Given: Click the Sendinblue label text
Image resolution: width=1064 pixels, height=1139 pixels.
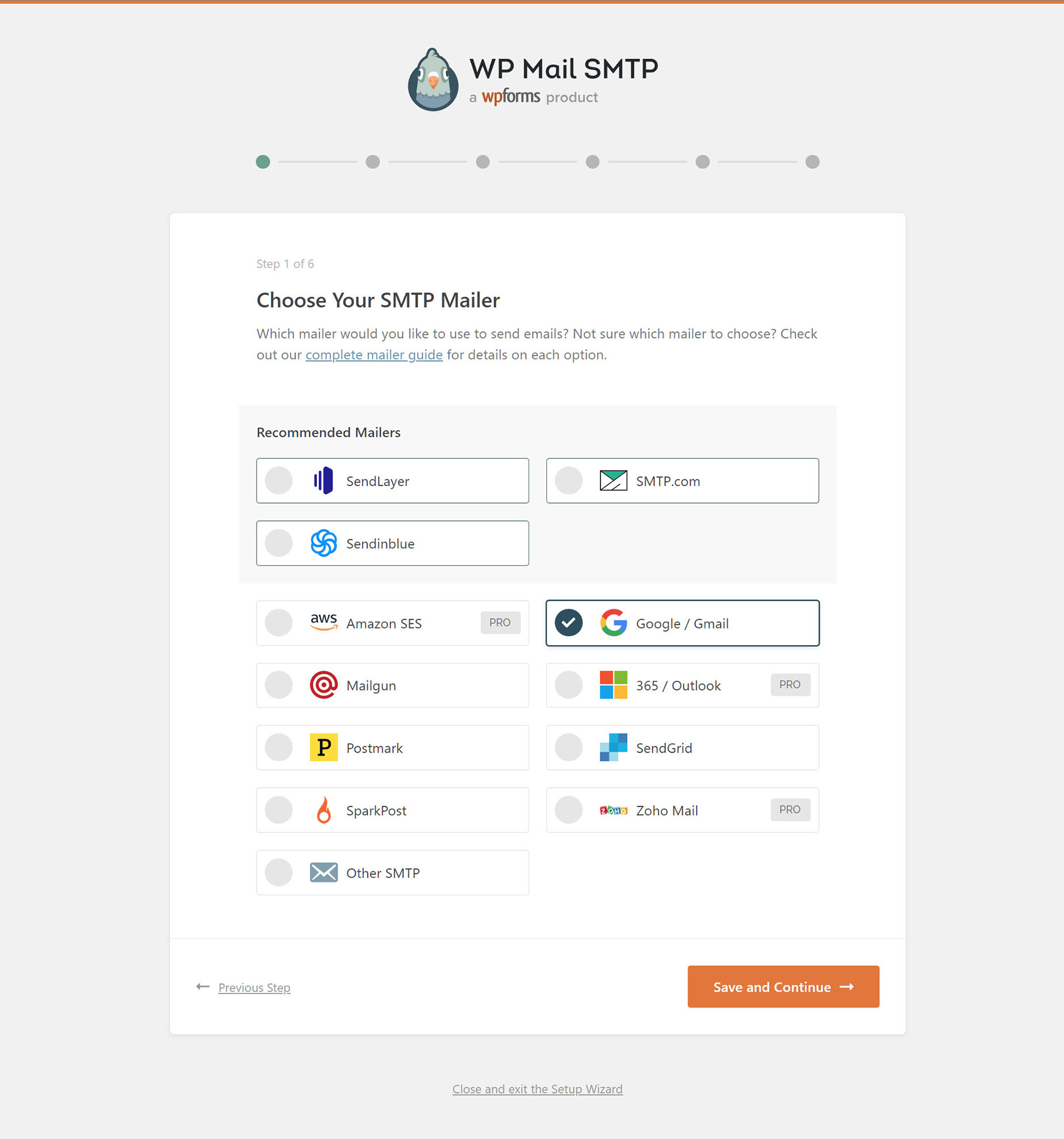Looking at the screenshot, I should 380,544.
